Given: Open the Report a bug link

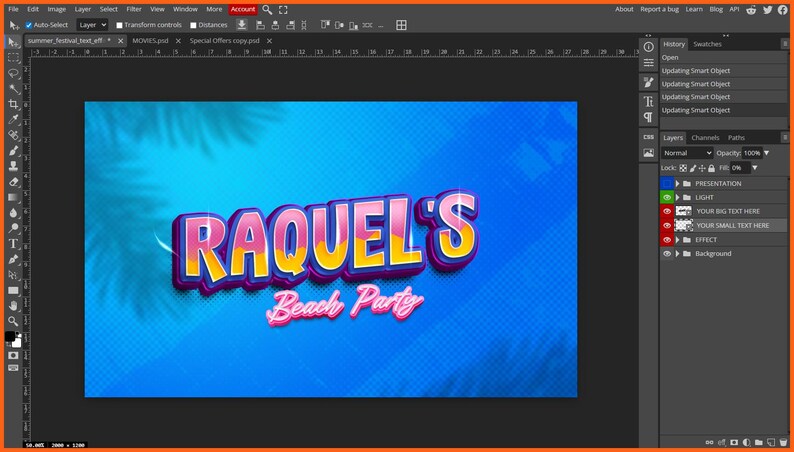Looking at the screenshot, I should (x=659, y=9).
